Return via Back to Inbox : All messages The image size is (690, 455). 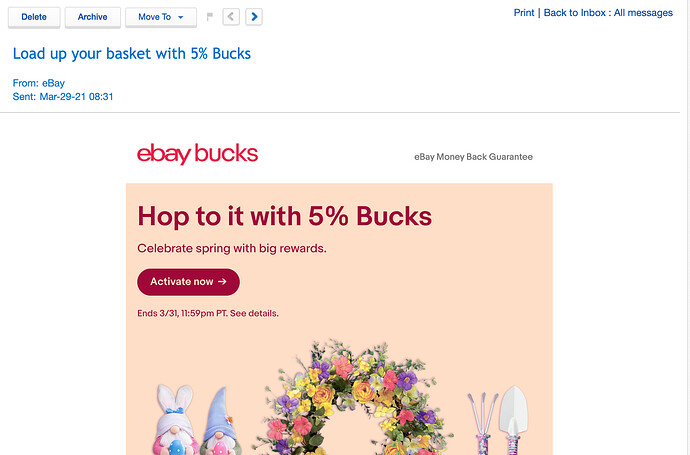608,13
